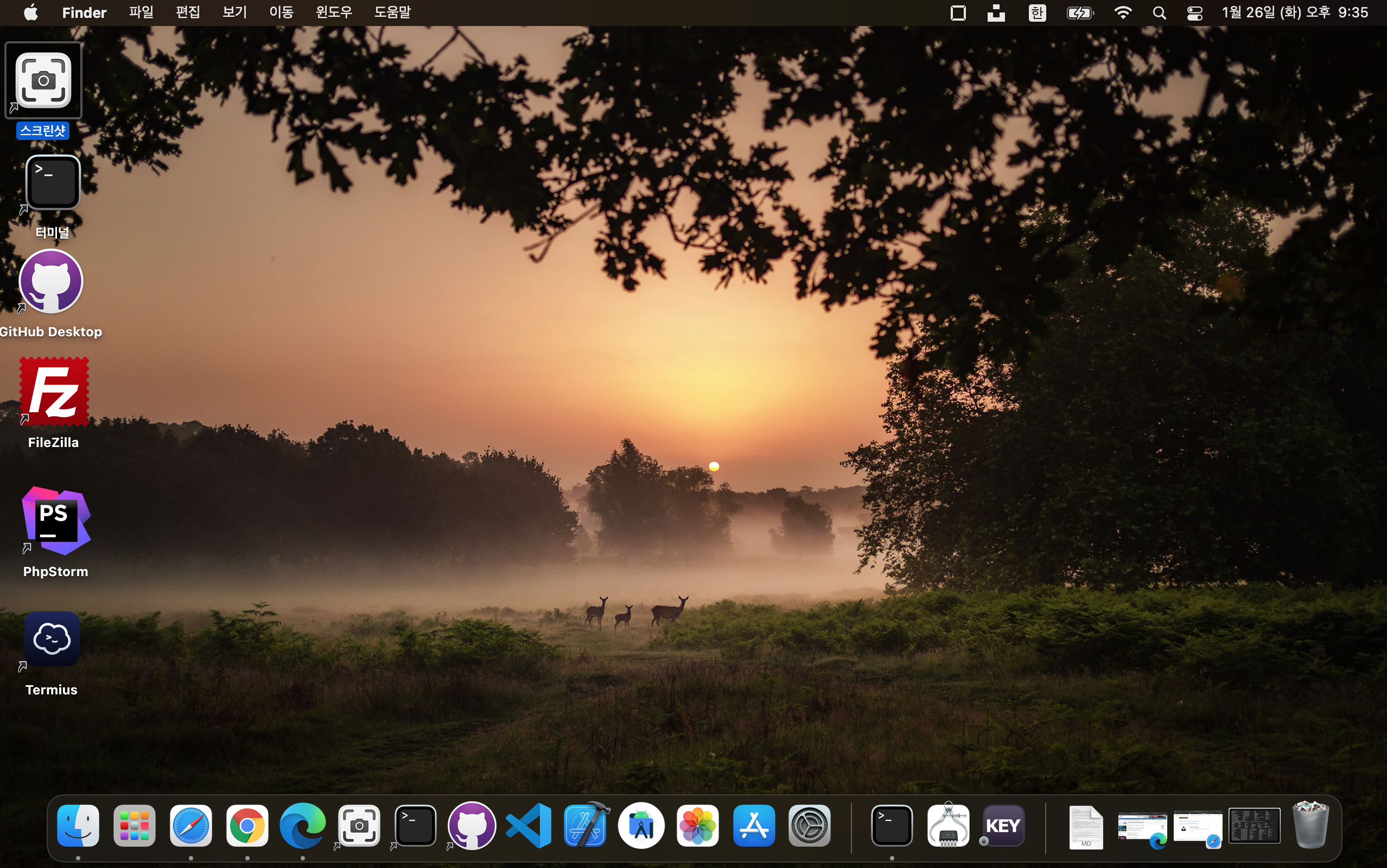
Task: Open Google Chrome from the Dock
Action: pyautogui.click(x=247, y=826)
